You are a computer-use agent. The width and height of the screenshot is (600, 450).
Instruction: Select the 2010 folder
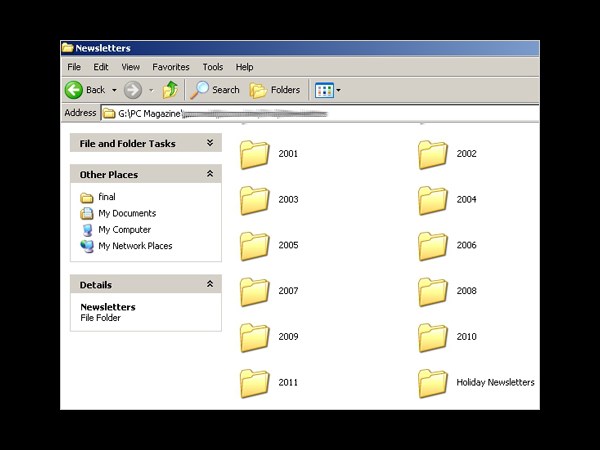click(x=433, y=337)
